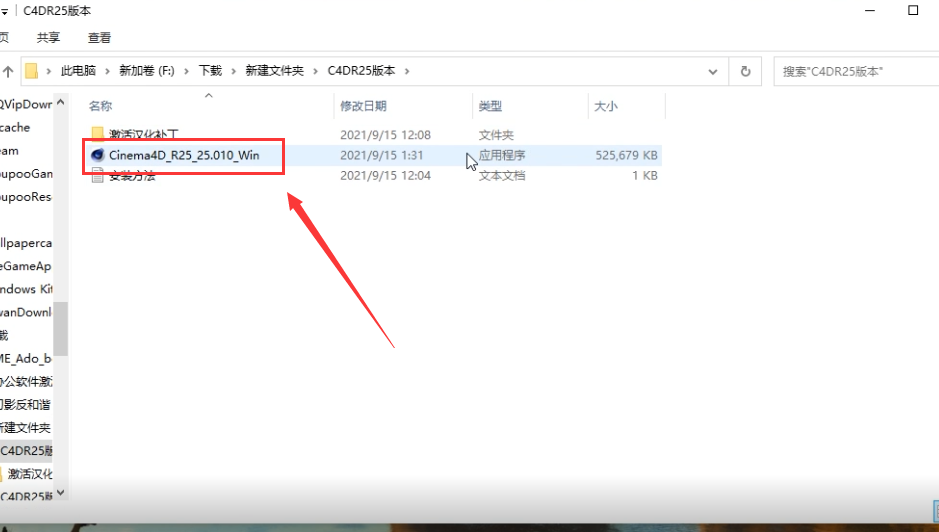939x532 pixels.
Task: Minimize the C4DR25版本 window
Action: (x=870, y=11)
